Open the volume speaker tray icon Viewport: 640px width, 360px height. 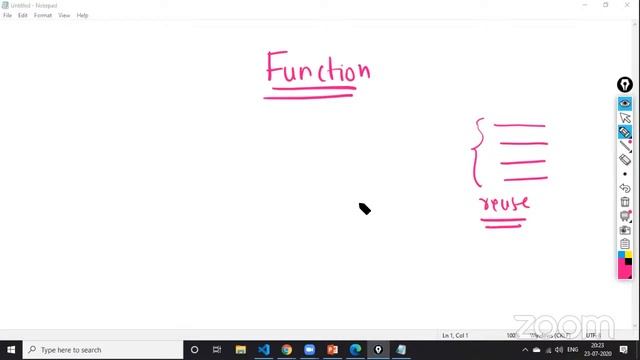click(559, 350)
